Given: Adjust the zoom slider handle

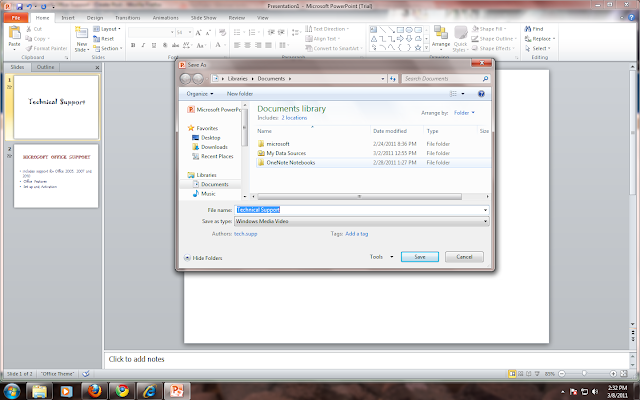Looking at the screenshot, I should pos(584,373).
